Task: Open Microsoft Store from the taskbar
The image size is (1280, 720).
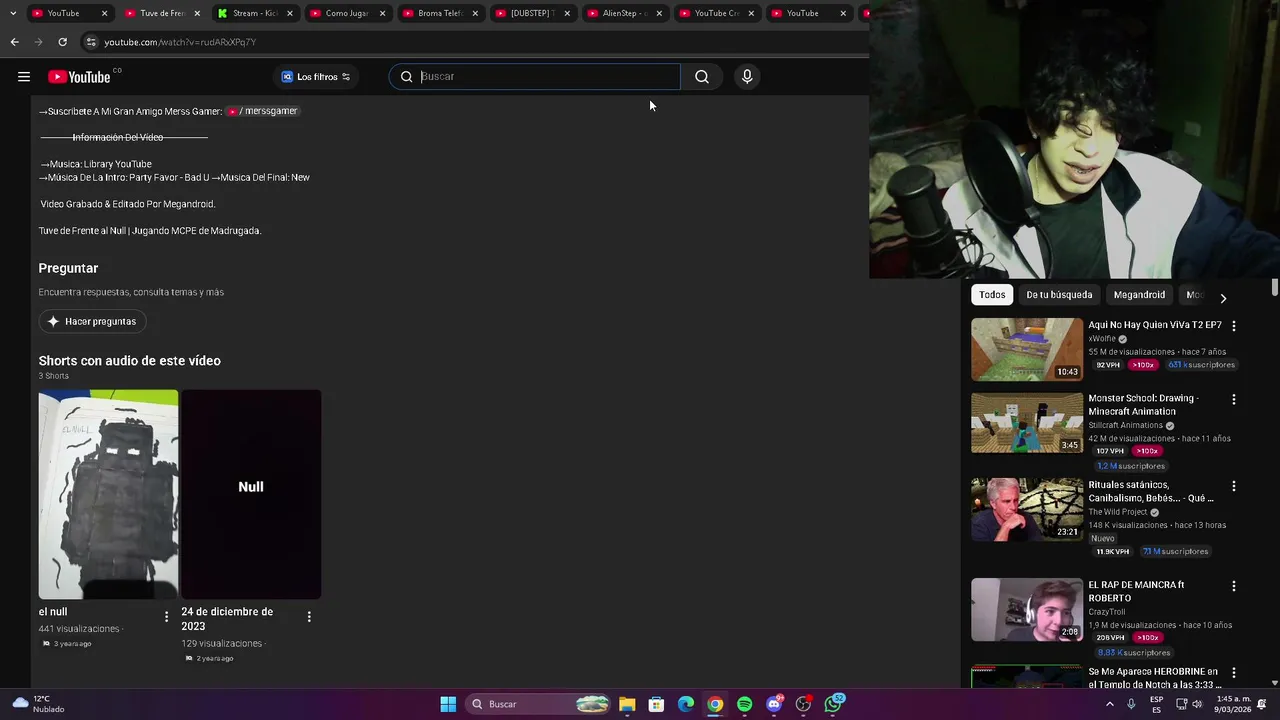Action: pyautogui.click(x=656, y=704)
